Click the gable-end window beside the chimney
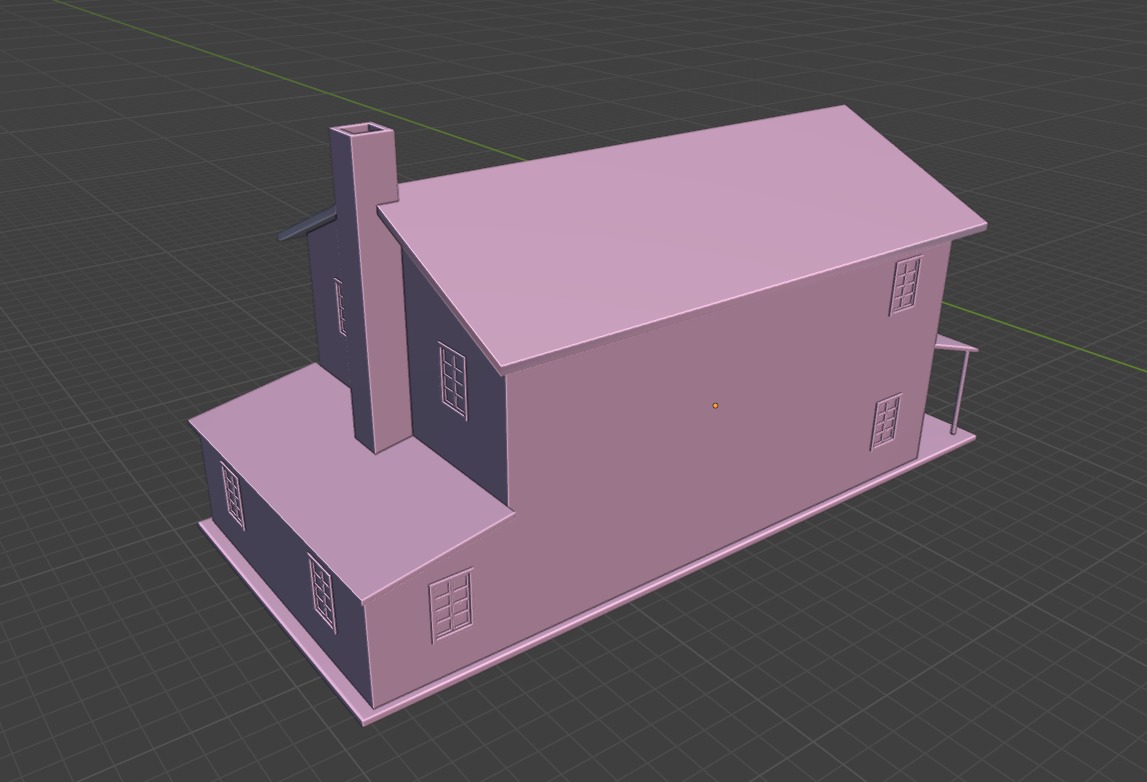Image resolution: width=1147 pixels, height=782 pixels. pyautogui.click(x=454, y=383)
